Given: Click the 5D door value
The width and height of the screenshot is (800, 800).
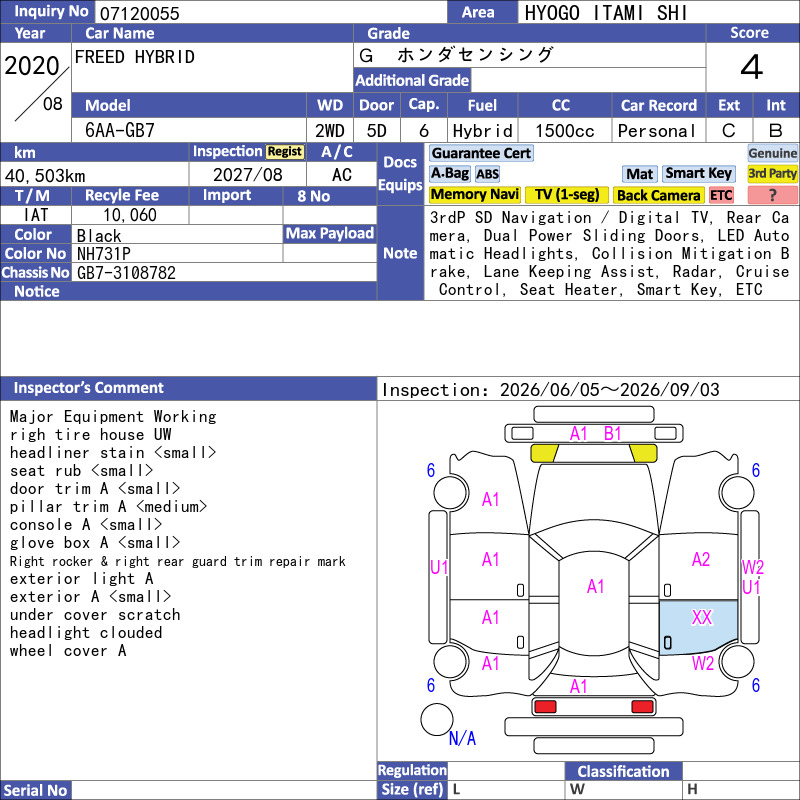Looking at the screenshot, I should pyautogui.click(x=377, y=131).
